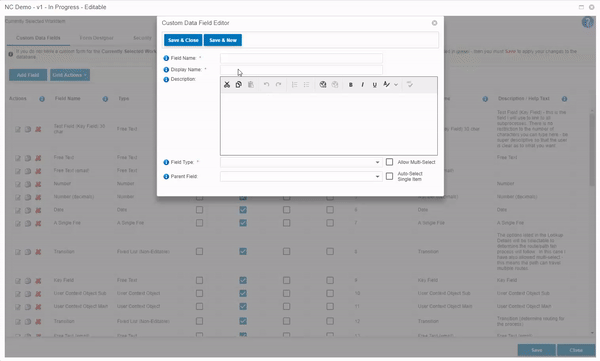Uncheck the ticked checkbox in the Key Field row
Viewport: 600px width, 361px height.
point(243,280)
